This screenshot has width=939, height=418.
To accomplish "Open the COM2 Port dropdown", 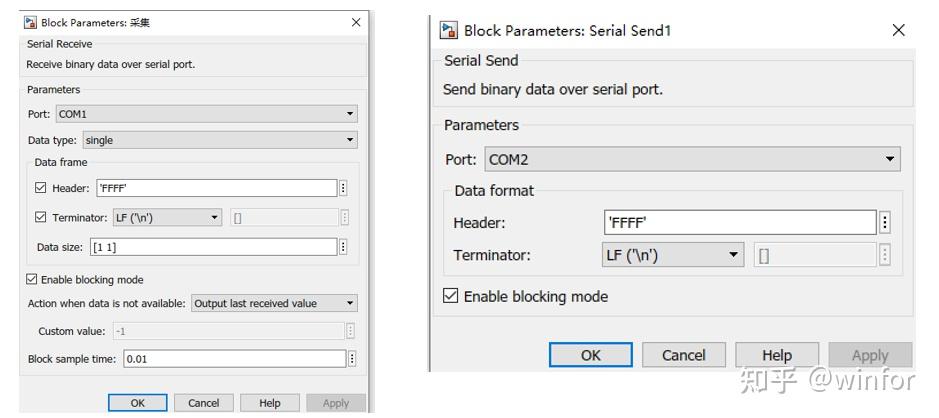I will 692,160.
